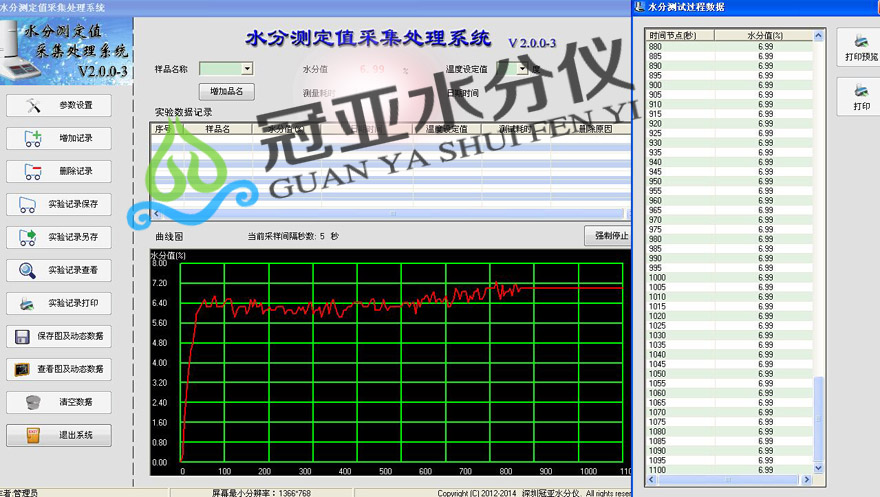Click the 打印预览 printer icon
880x497 pixels.
point(861,41)
